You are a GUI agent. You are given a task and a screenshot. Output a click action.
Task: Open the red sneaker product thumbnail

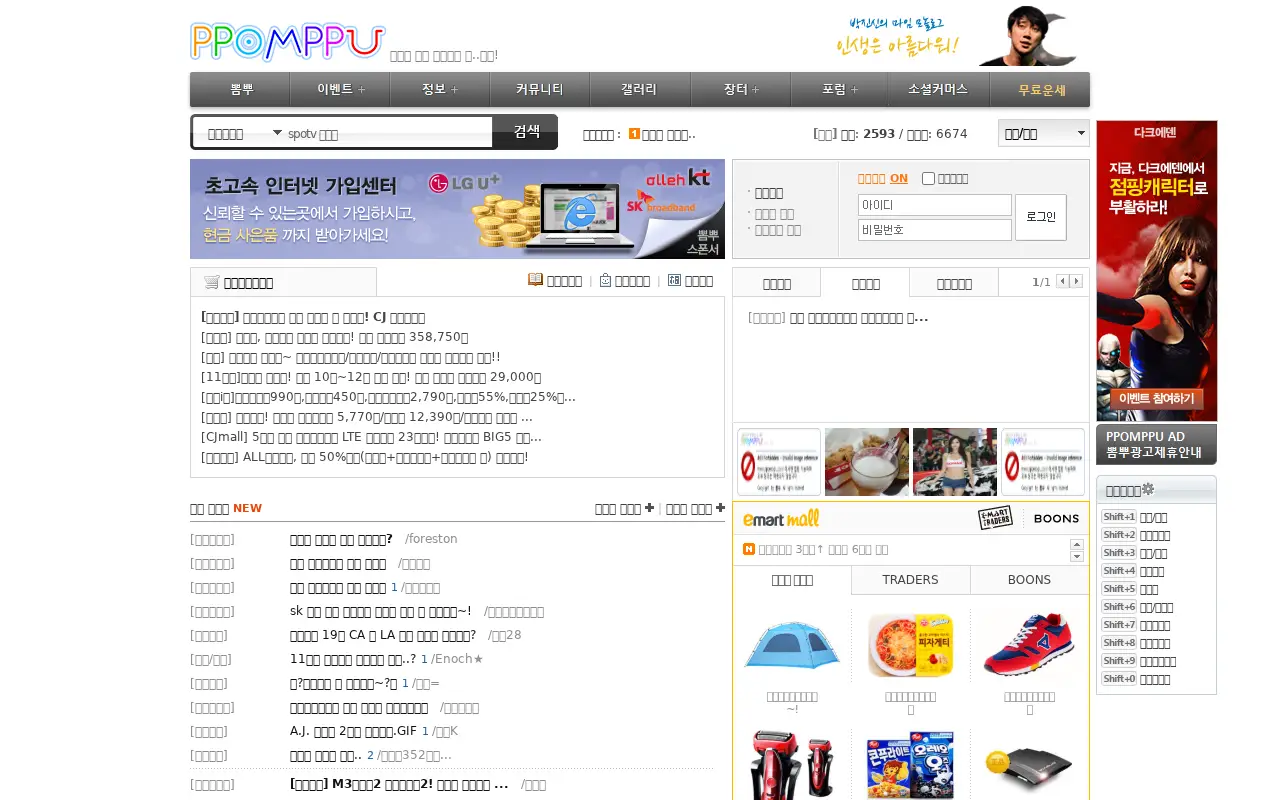(x=1029, y=645)
